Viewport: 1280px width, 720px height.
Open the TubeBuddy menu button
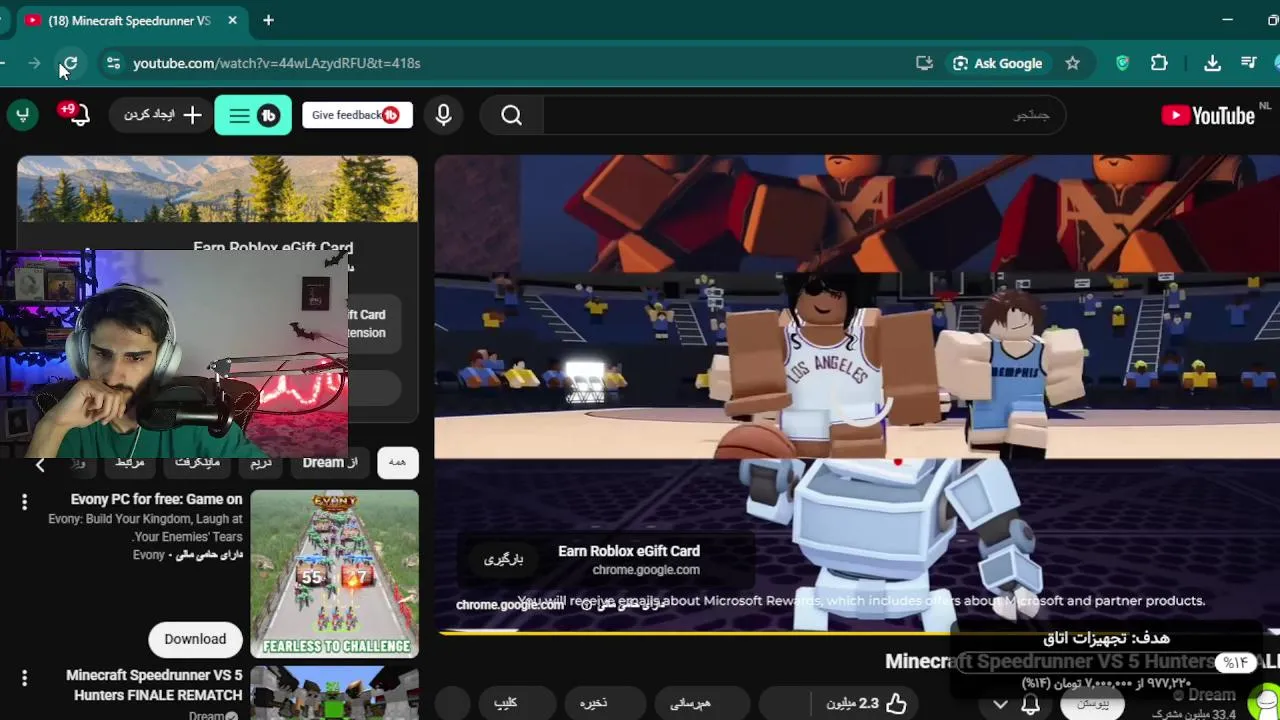click(x=253, y=115)
